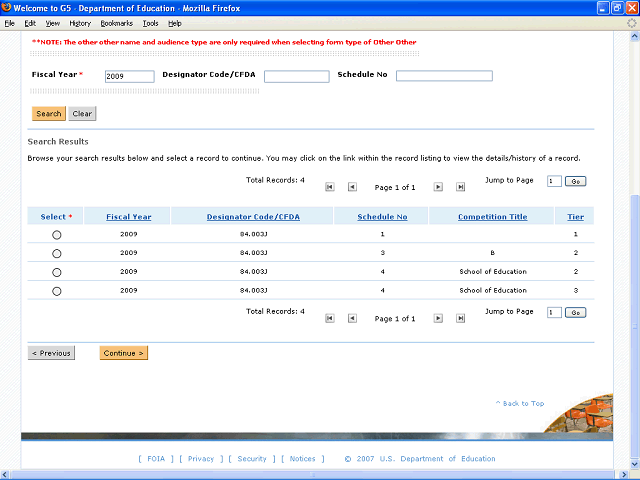Go to last page in lower pager
Screen dimensions: 640x480
click(460, 318)
